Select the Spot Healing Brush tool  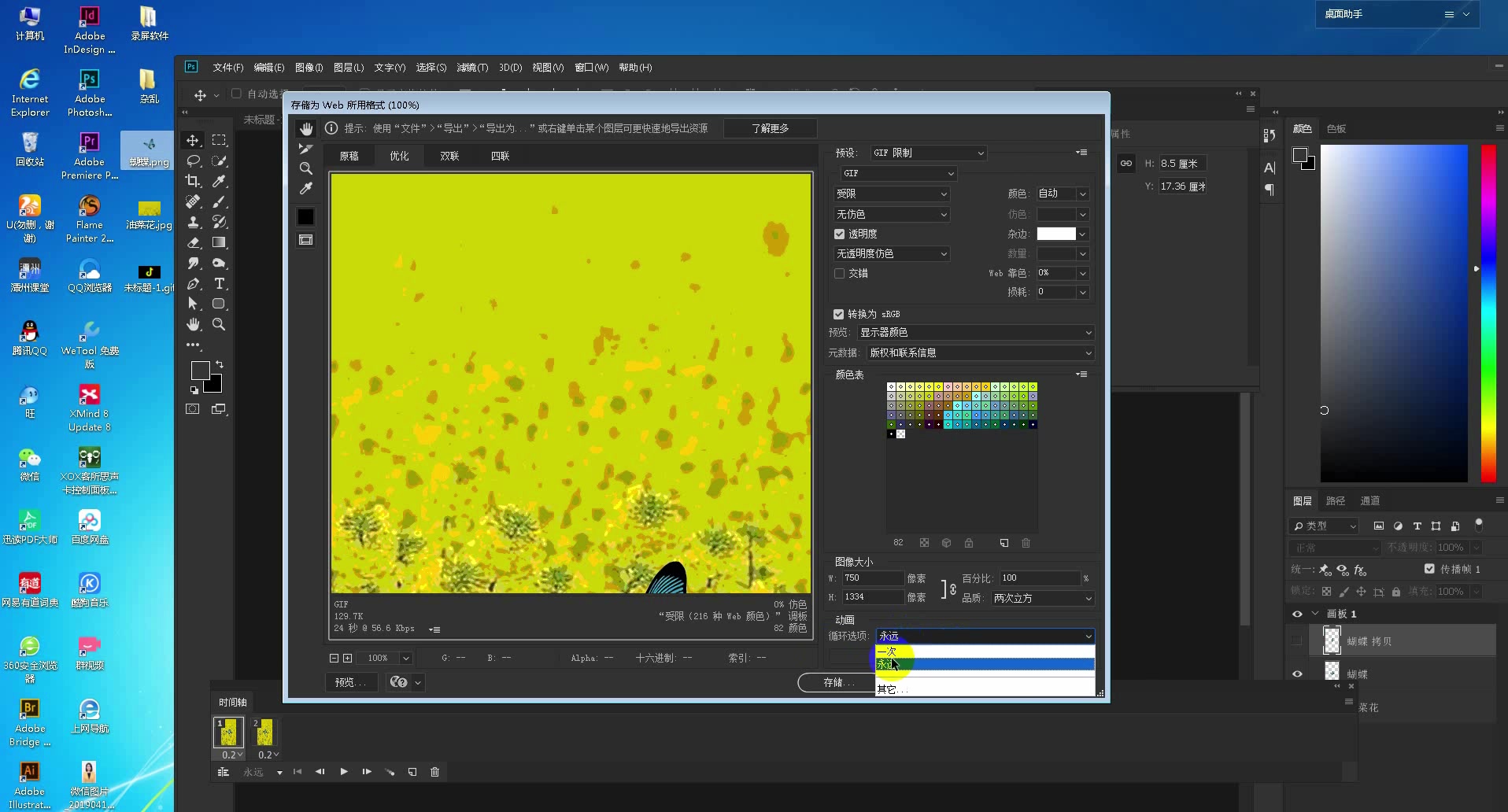tap(193, 201)
